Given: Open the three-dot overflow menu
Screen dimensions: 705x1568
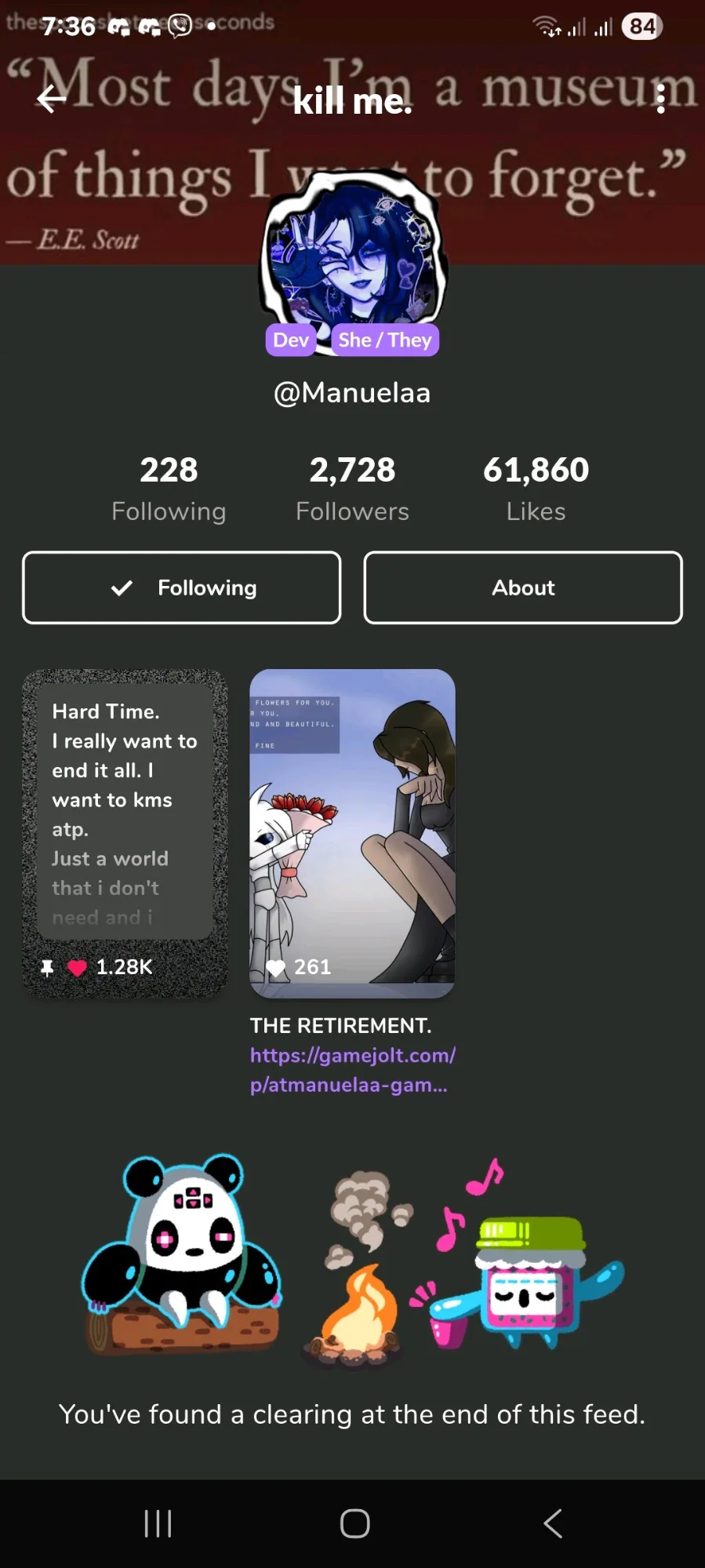Looking at the screenshot, I should tap(661, 99).
